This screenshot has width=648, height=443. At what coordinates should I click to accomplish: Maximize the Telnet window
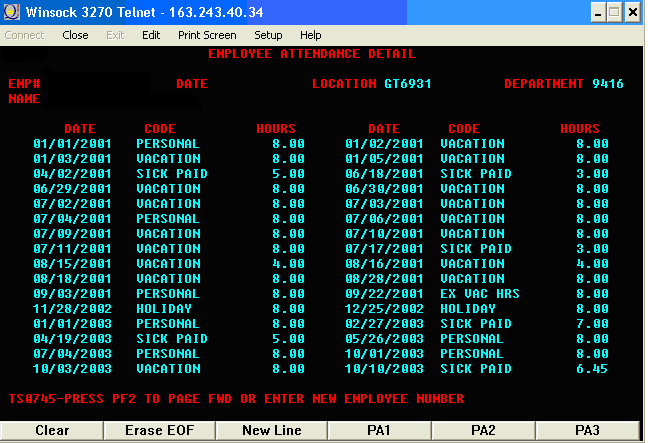[x=617, y=12]
